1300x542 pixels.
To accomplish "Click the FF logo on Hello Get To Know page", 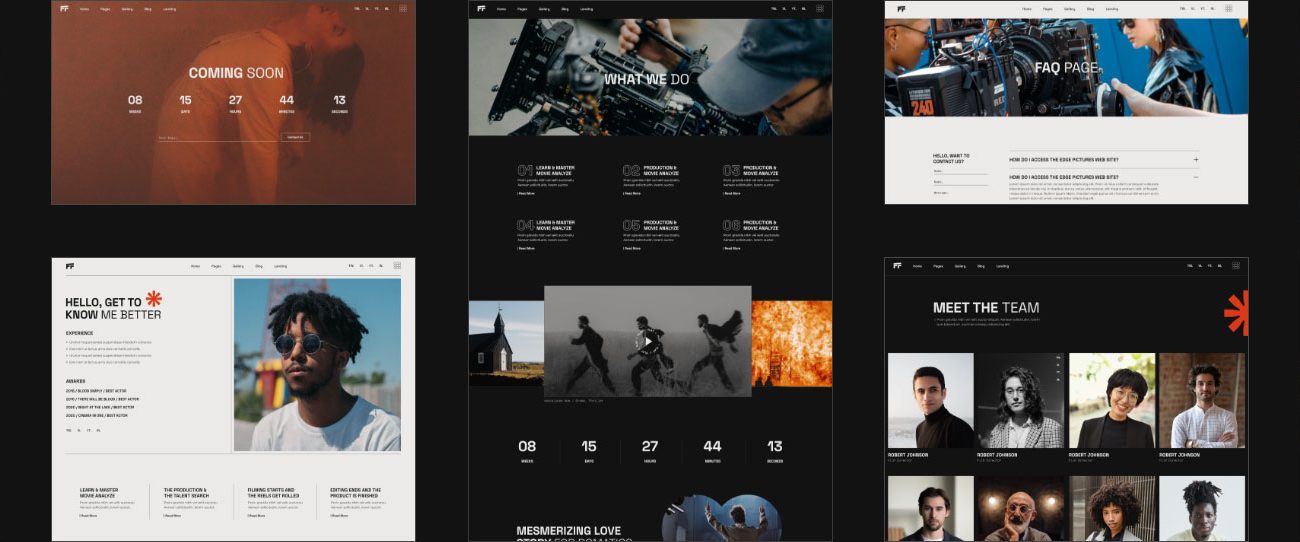I will (x=70, y=266).
